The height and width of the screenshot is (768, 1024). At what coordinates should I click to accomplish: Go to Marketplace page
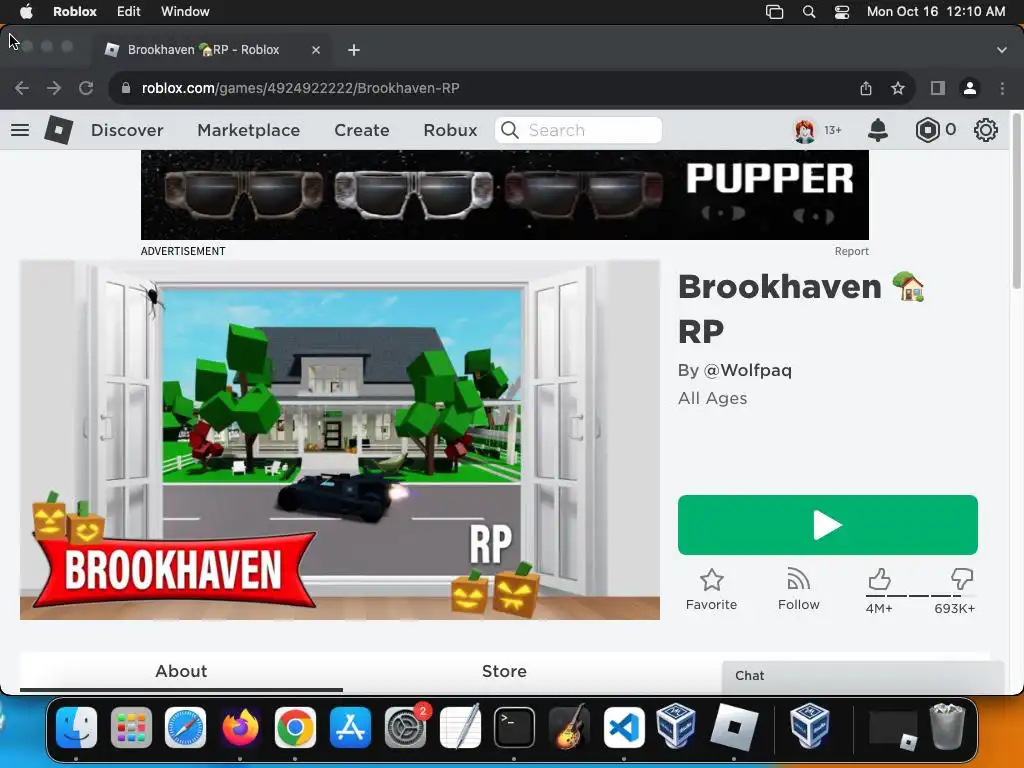click(249, 130)
